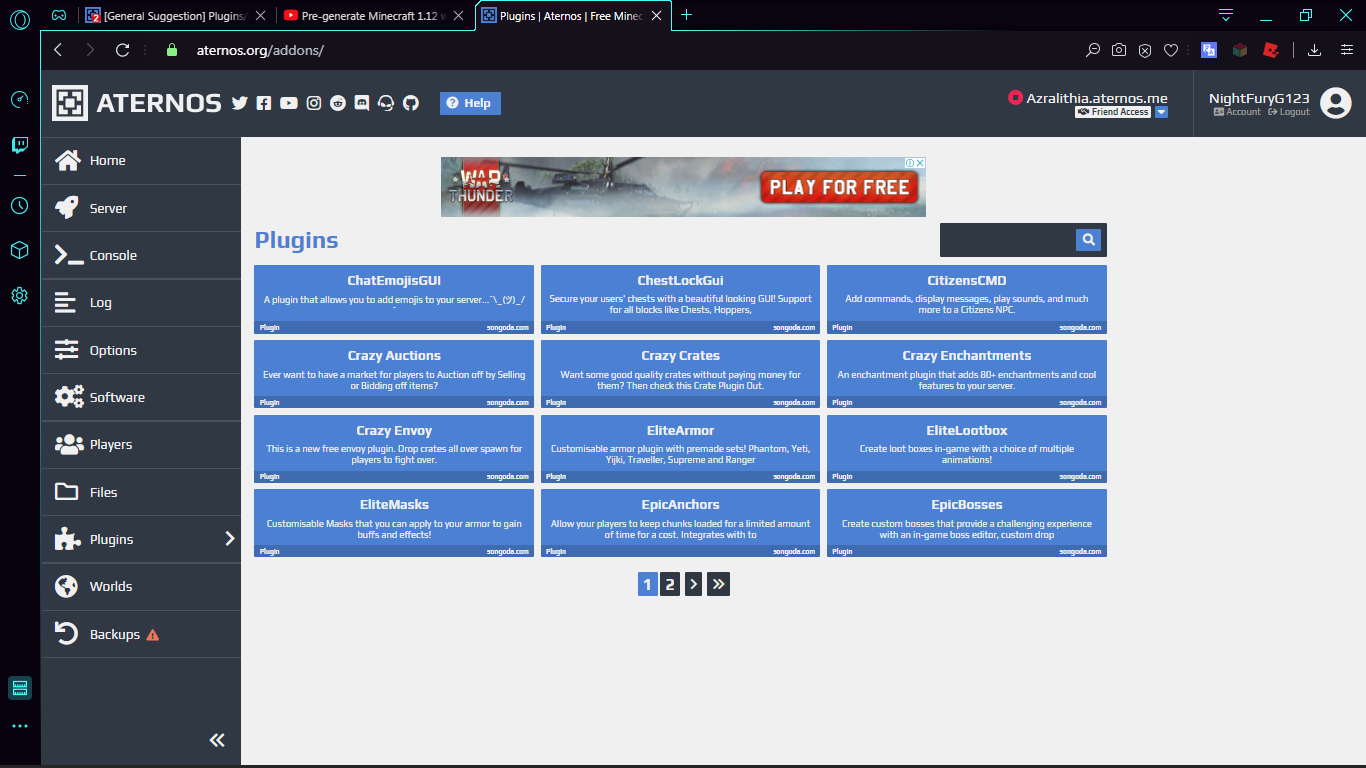Click the user profile avatar icon
The width and height of the screenshot is (1366, 768).
click(x=1336, y=103)
